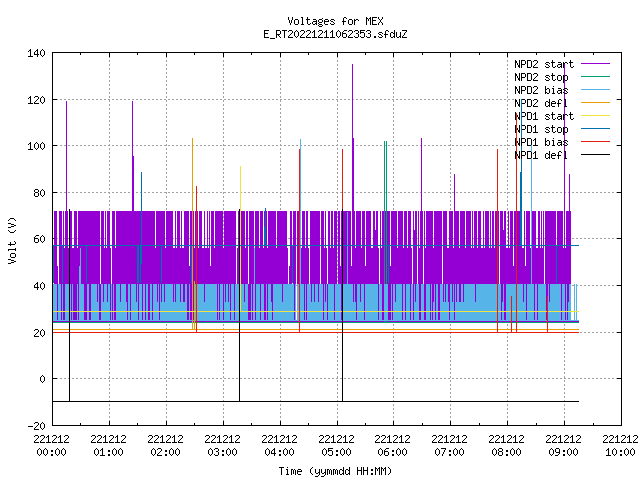Select the NPD2 start legend label

[544, 64]
